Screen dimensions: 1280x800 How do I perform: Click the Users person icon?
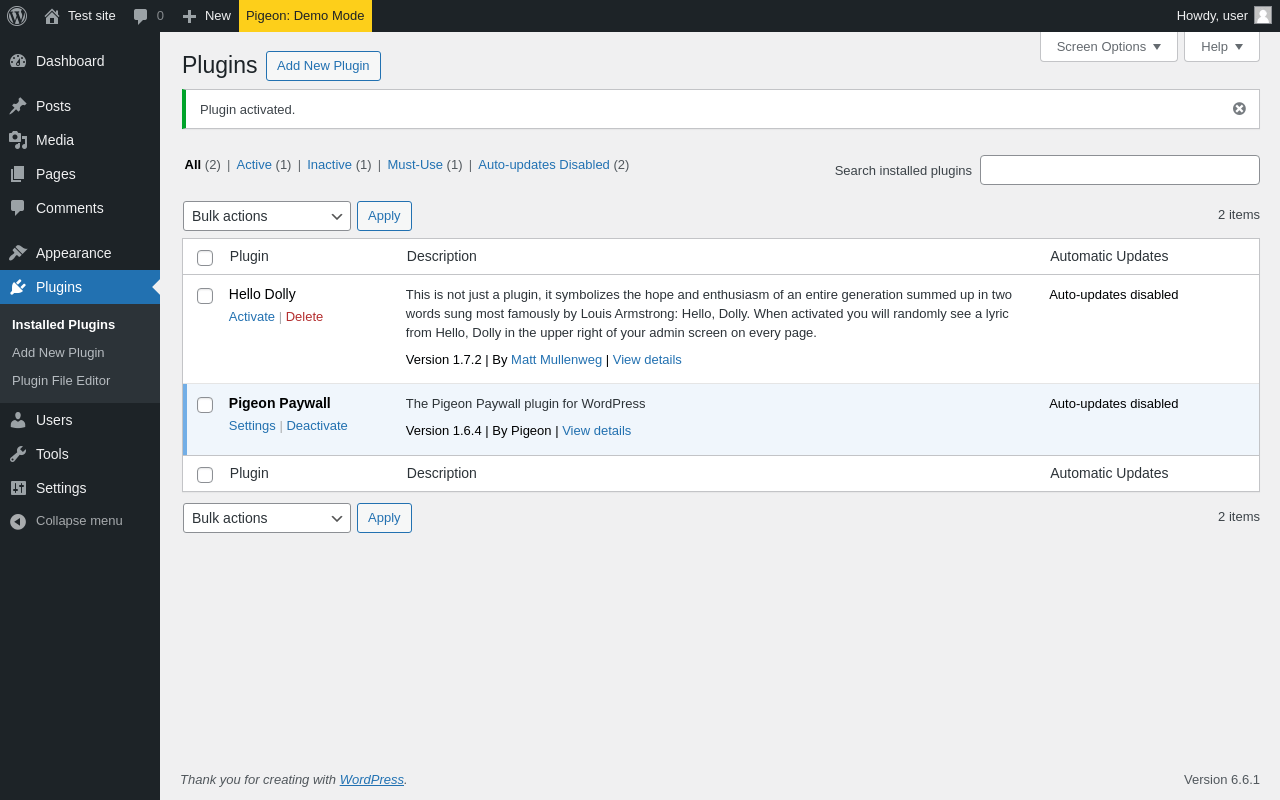(x=18, y=420)
